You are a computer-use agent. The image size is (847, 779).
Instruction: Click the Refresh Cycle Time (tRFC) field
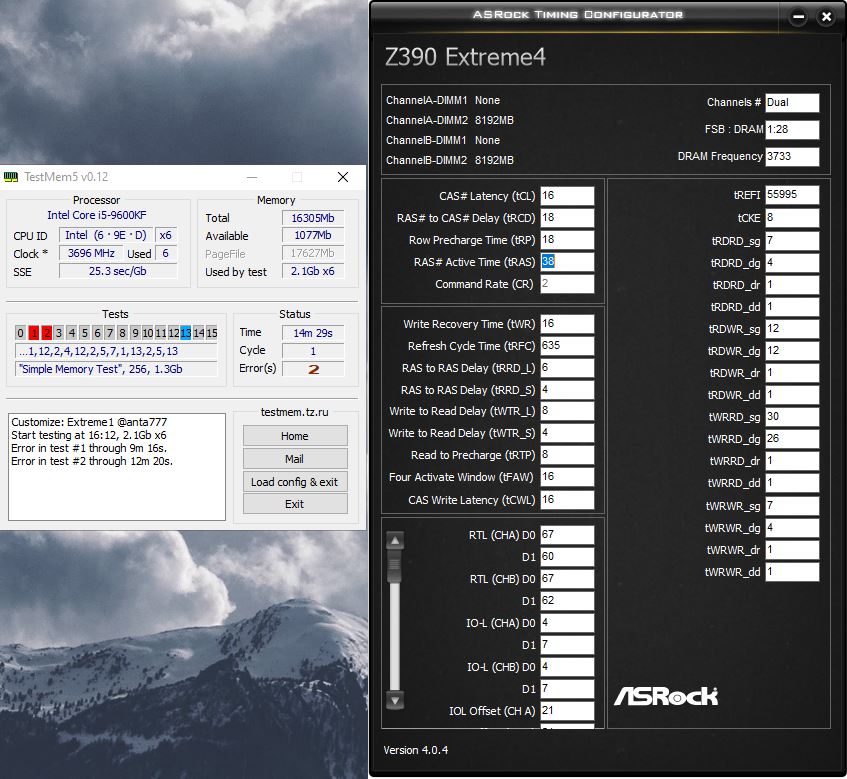click(x=567, y=346)
